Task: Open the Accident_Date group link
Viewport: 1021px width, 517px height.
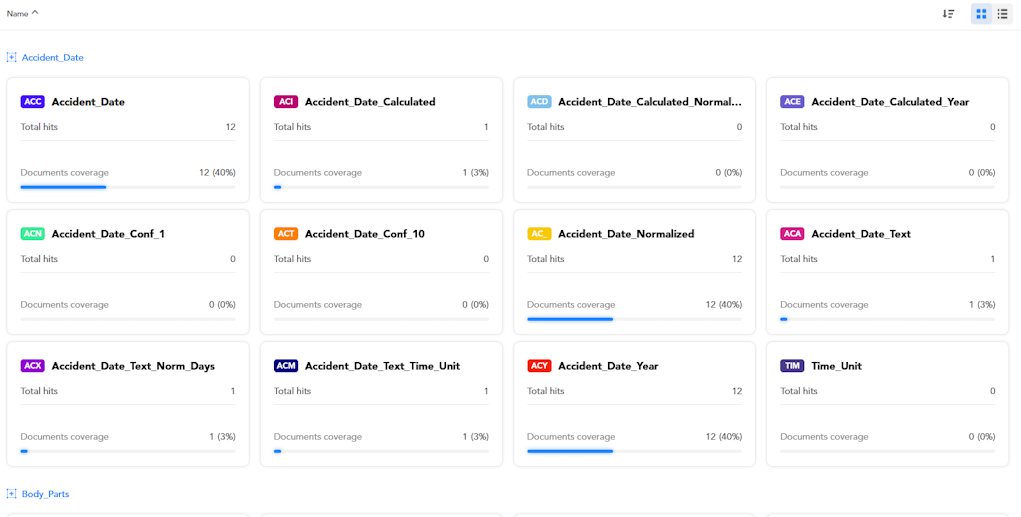Action: point(53,58)
